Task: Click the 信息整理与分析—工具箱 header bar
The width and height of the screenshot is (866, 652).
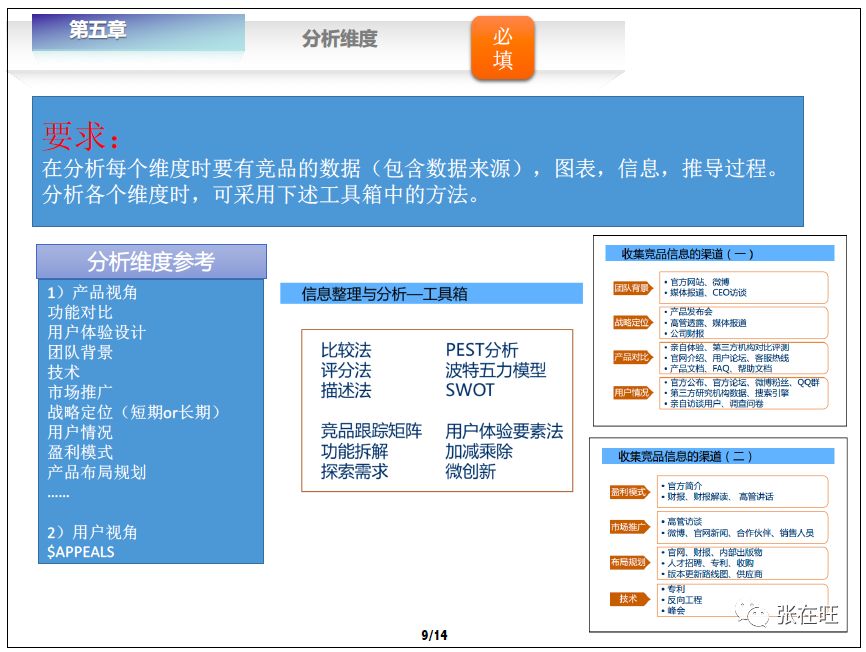Action: [431, 294]
